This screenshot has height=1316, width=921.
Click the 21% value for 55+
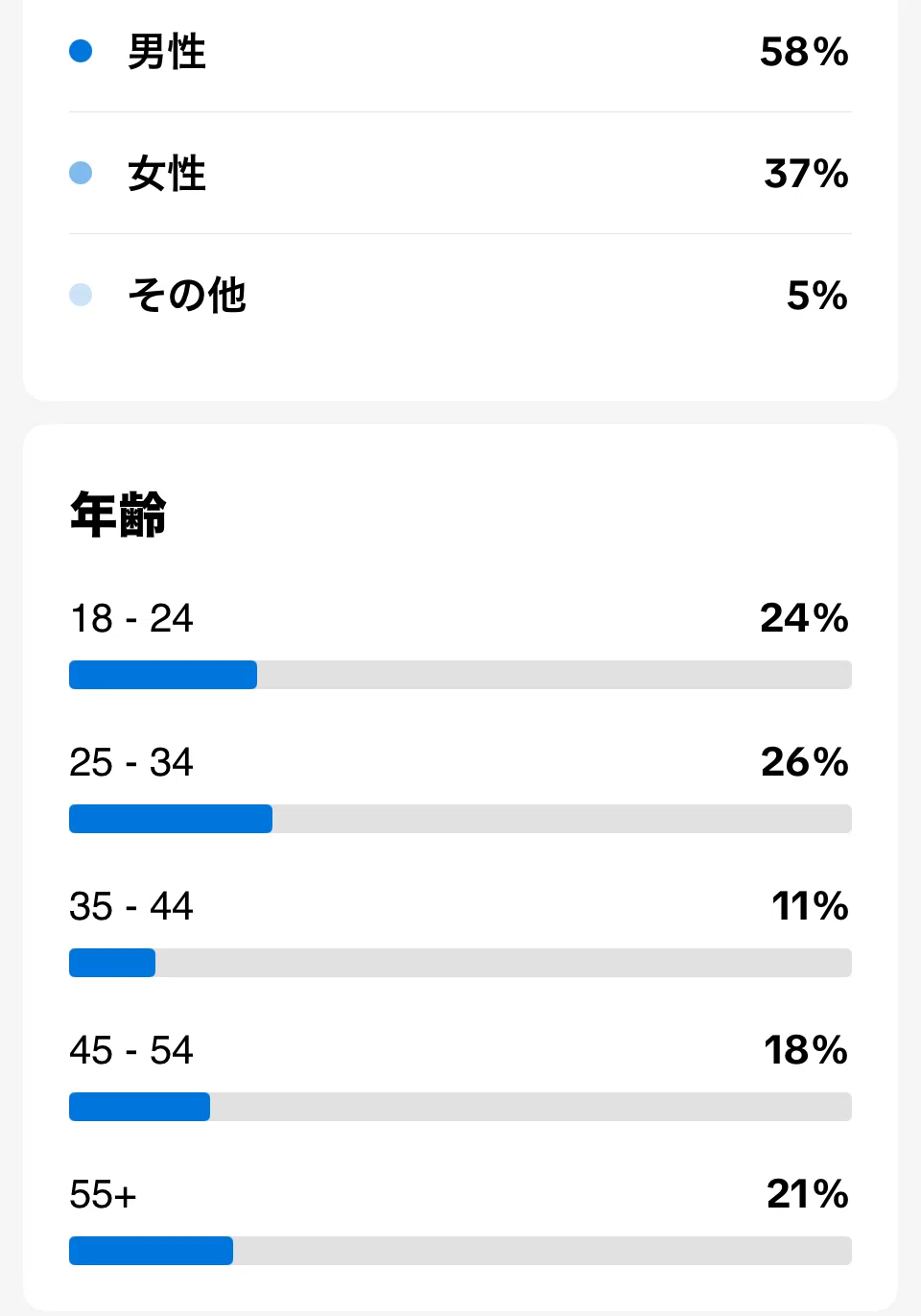coord(808,1194)
